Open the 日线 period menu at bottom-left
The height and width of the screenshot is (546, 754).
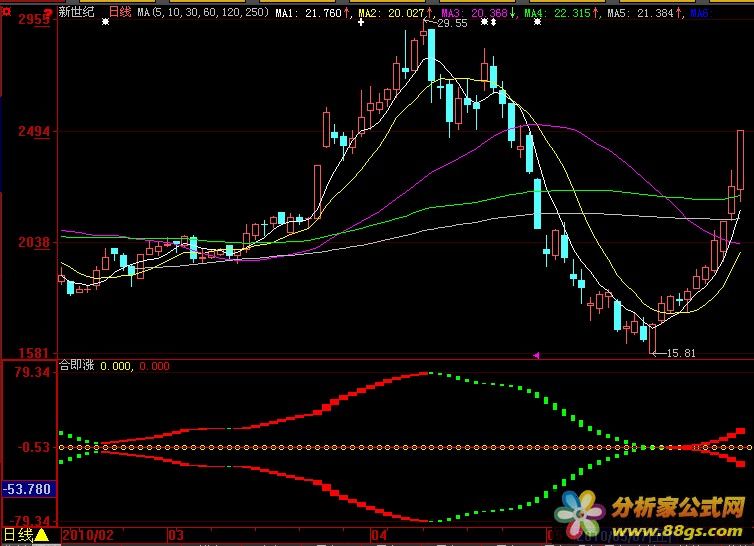click(18, 534)
